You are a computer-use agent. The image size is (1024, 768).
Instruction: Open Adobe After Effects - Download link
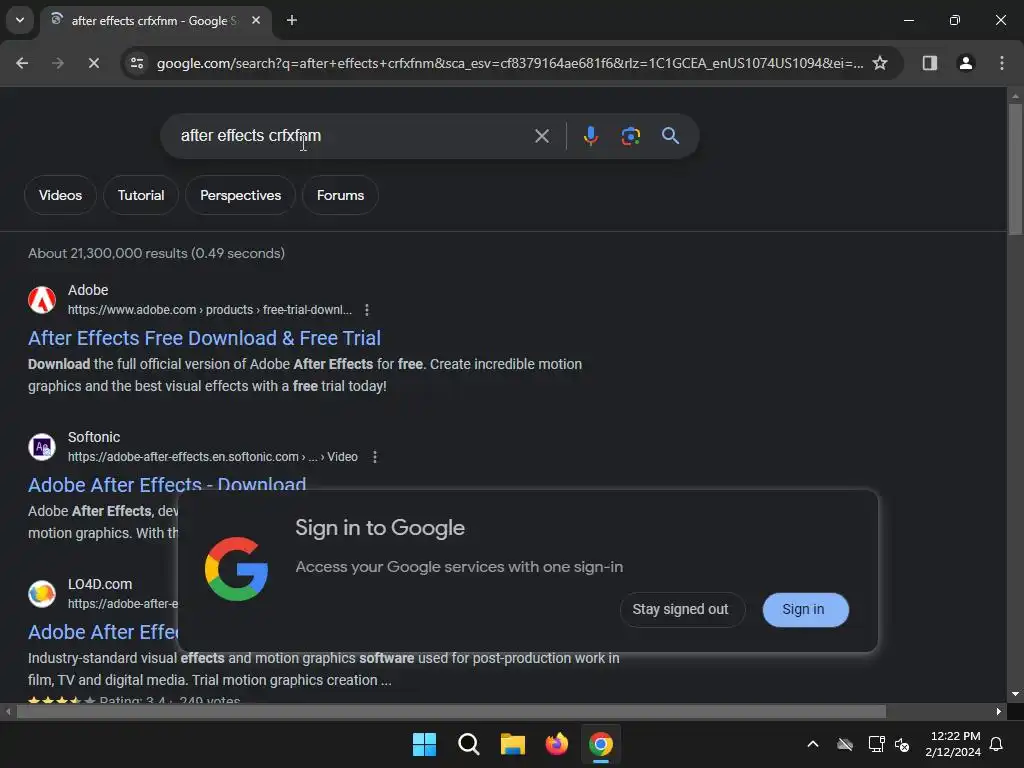(x=167, y=484)
